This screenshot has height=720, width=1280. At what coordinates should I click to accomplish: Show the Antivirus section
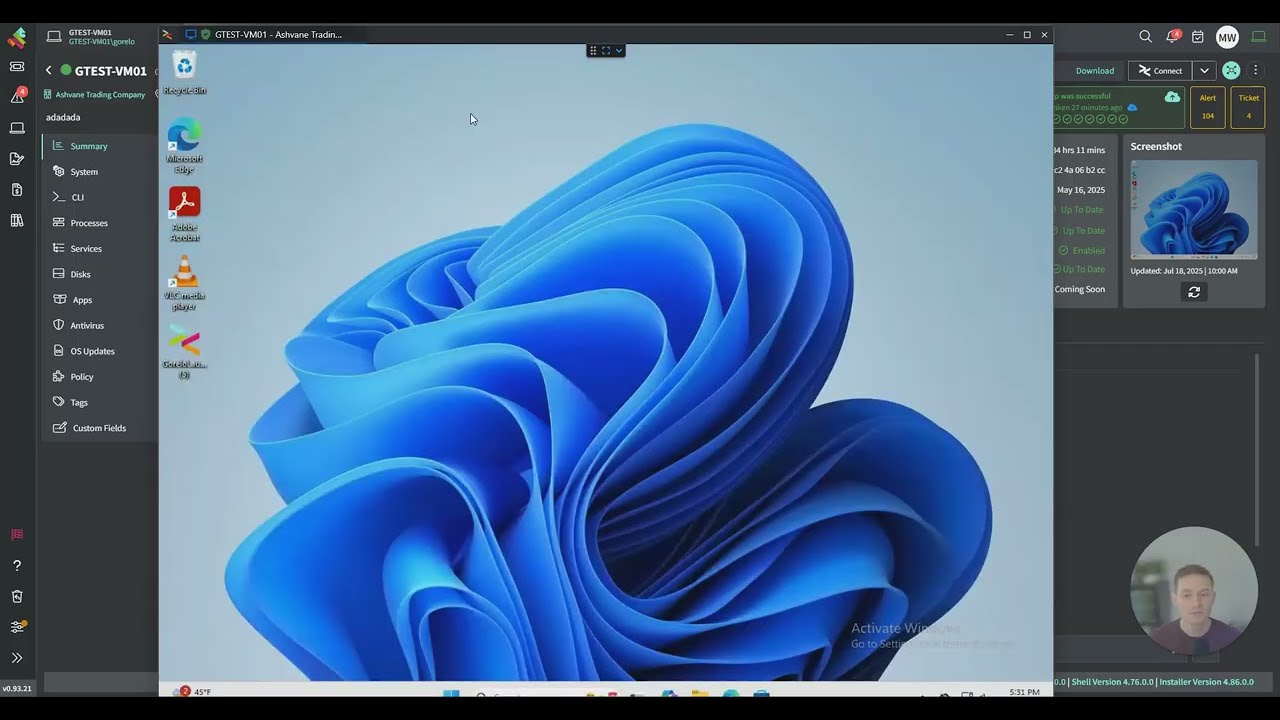click(99, 325)
